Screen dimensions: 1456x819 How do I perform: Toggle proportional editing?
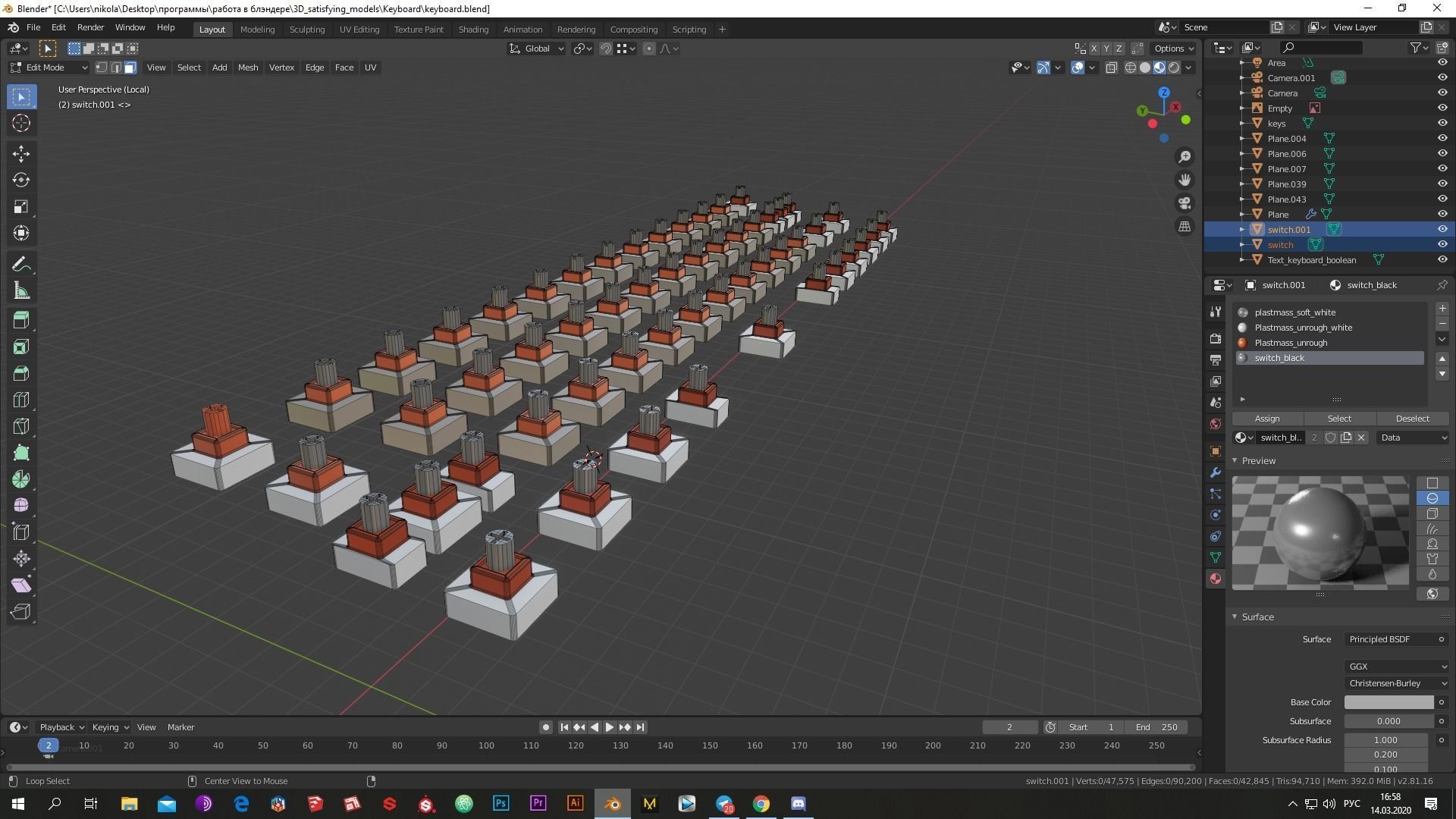[649, 49]
